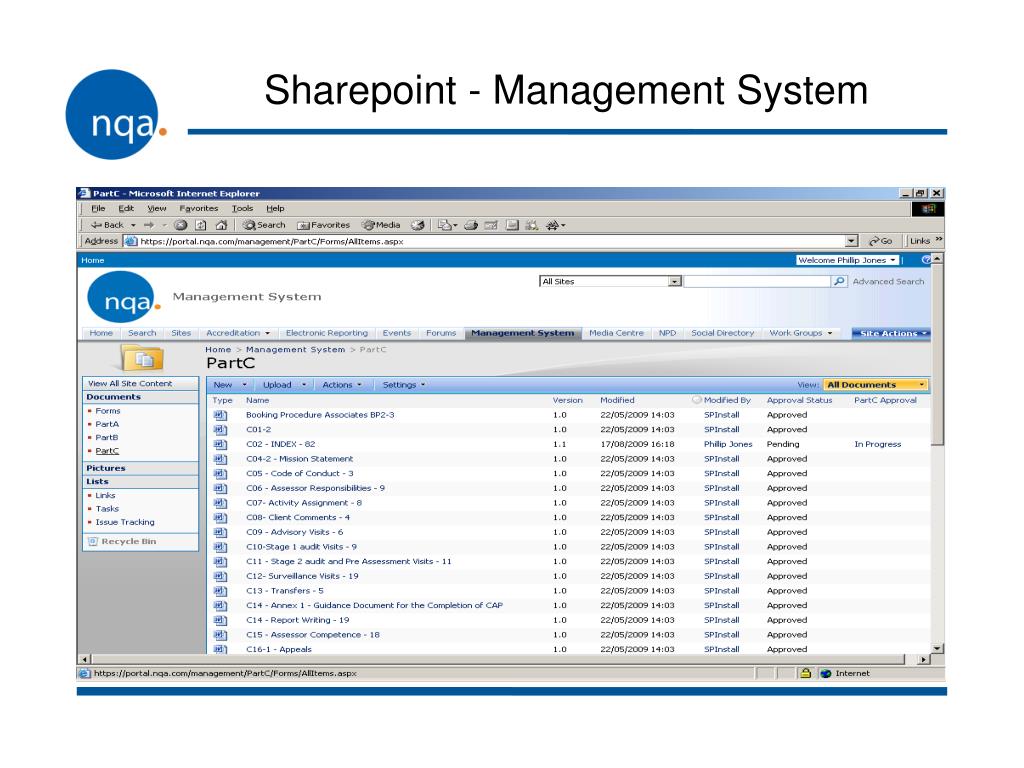Open the Site Actions menu
This screenshot has width=1024, height=768.
pos(891,333)
